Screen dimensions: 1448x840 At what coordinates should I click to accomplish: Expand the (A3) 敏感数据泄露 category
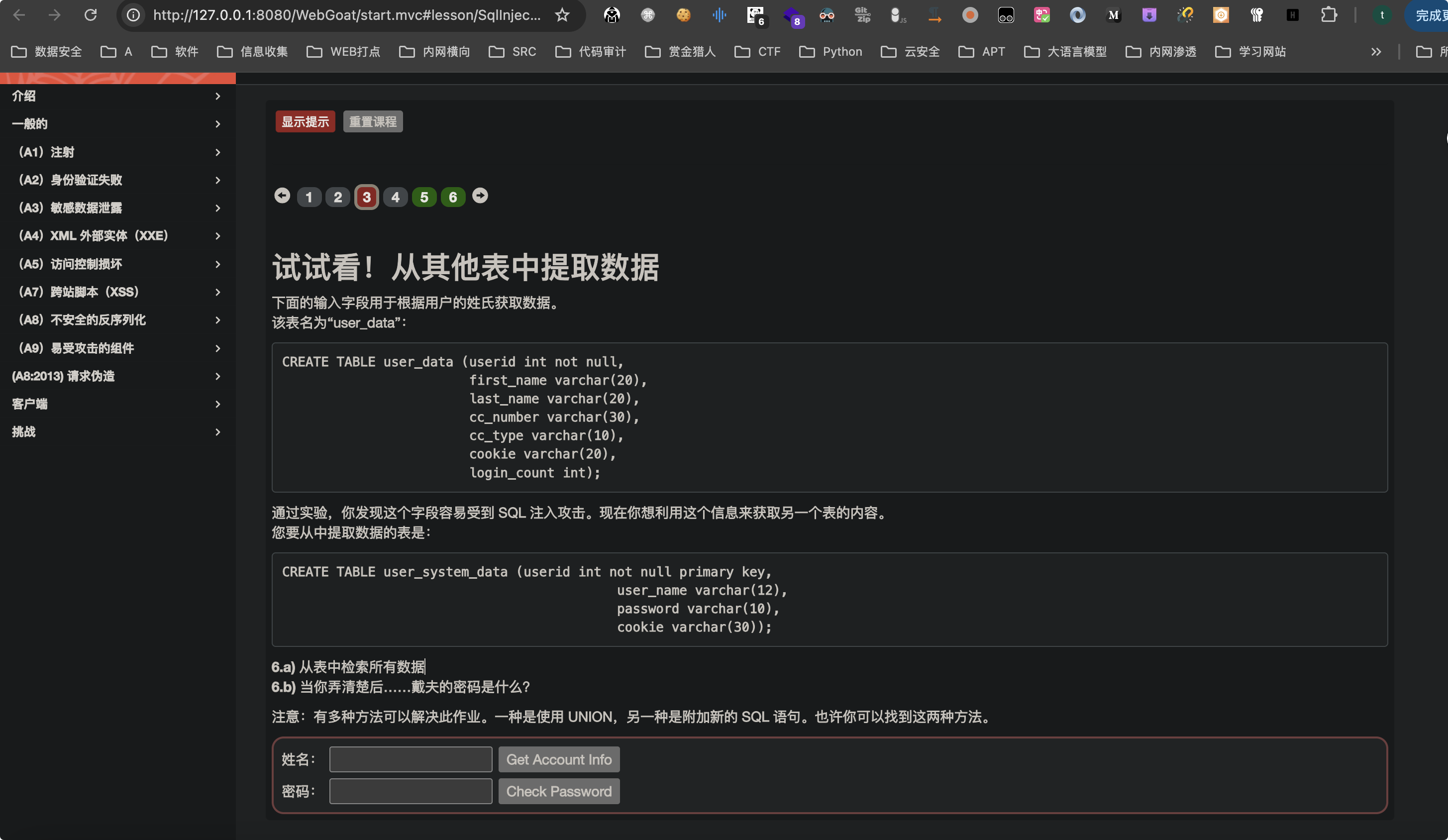pos(118,208)
